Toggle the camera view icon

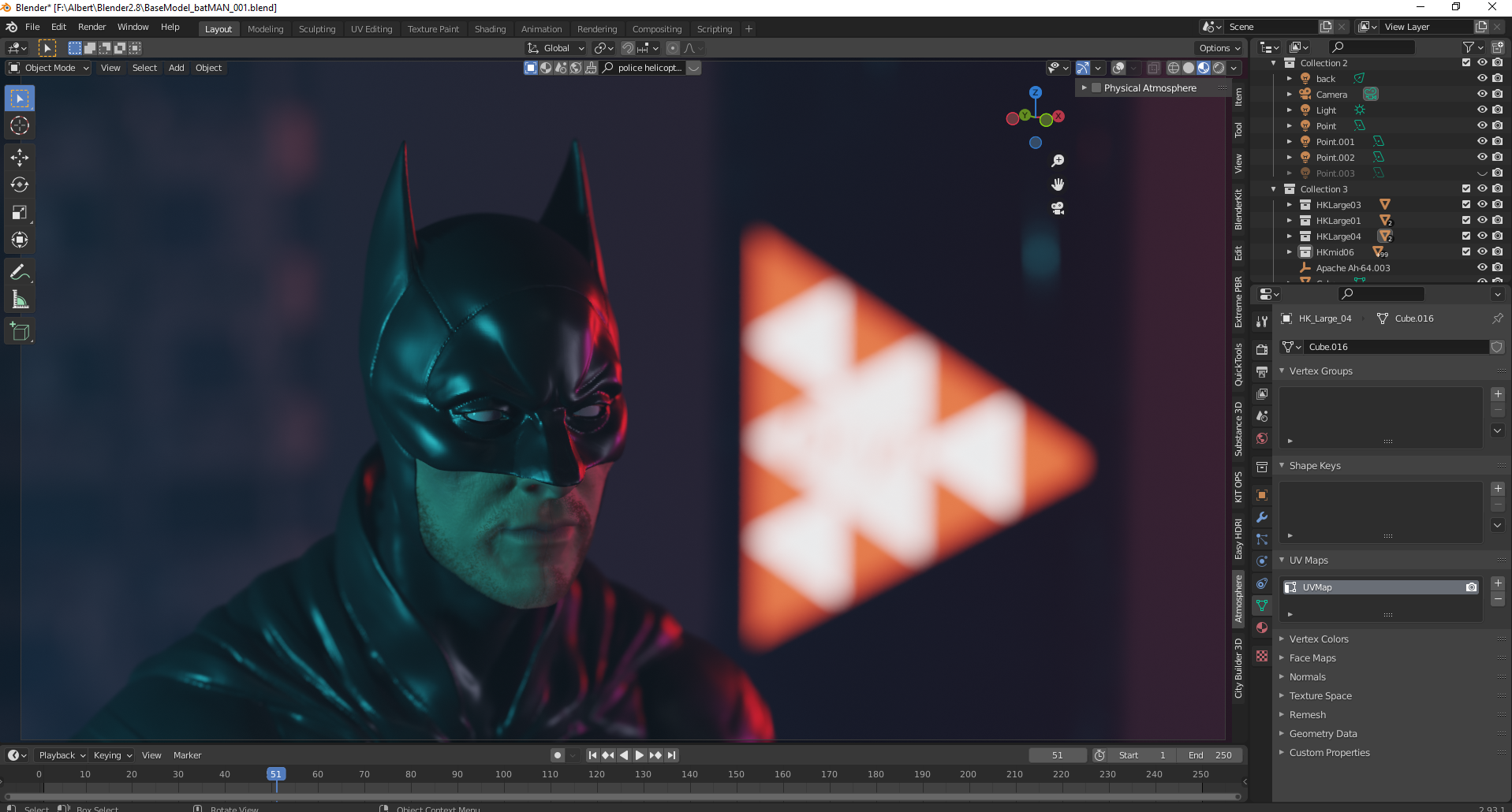tap(1058, 208)
